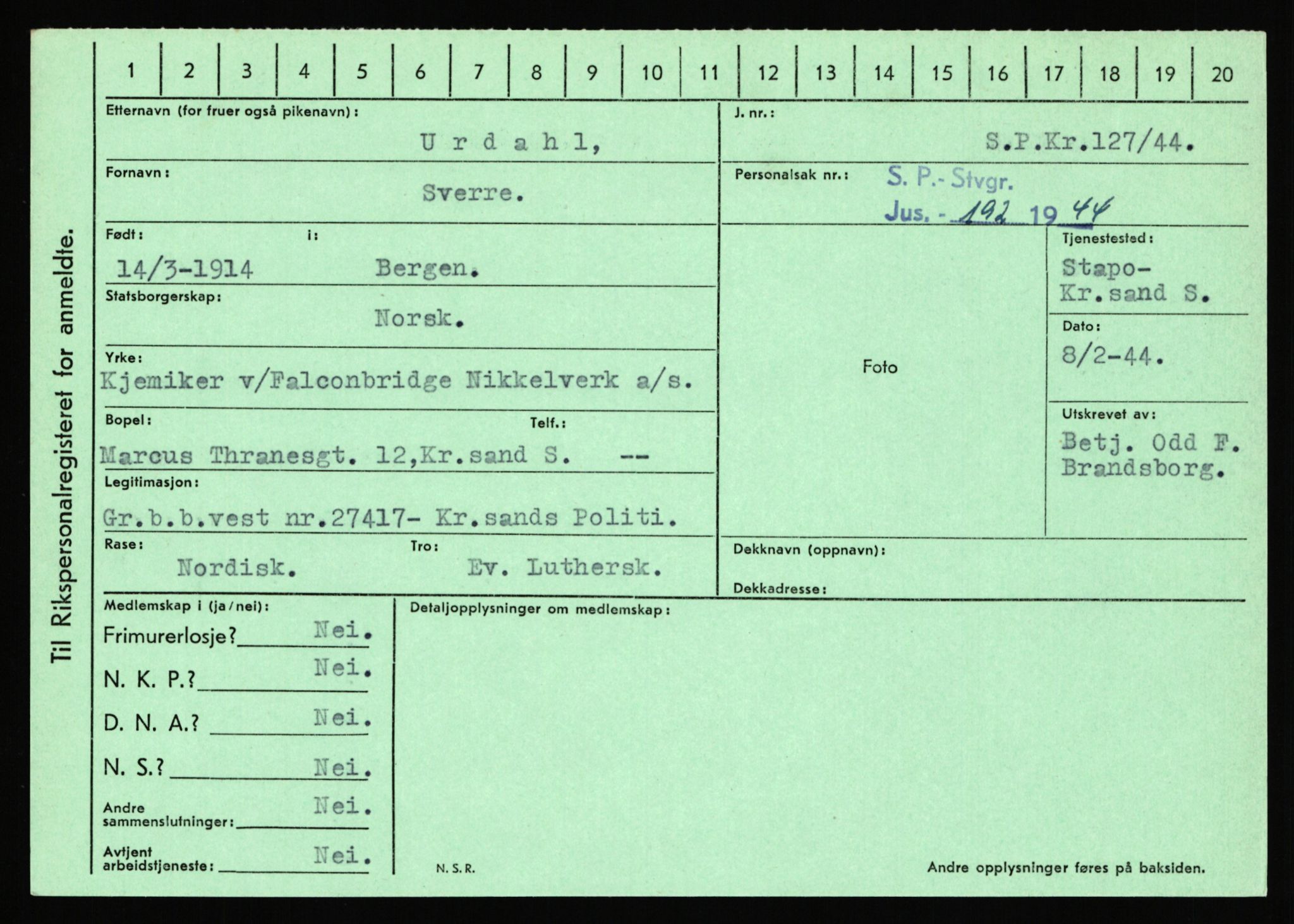The image size is (1294, 924).
Task: Click the index number '20' at top
Action: [x=1222, y=75]
